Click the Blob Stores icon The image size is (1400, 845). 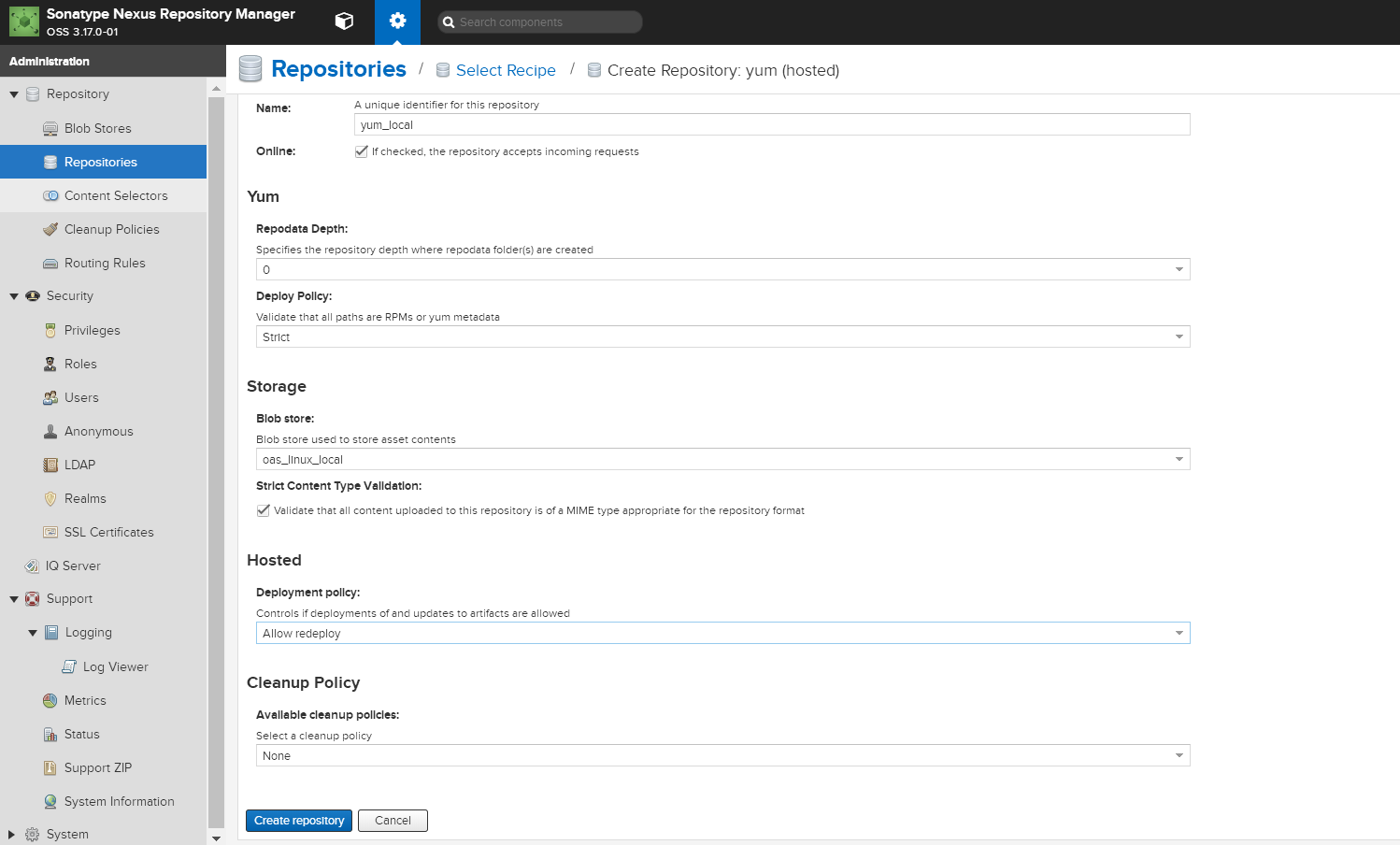coord(50,128)
